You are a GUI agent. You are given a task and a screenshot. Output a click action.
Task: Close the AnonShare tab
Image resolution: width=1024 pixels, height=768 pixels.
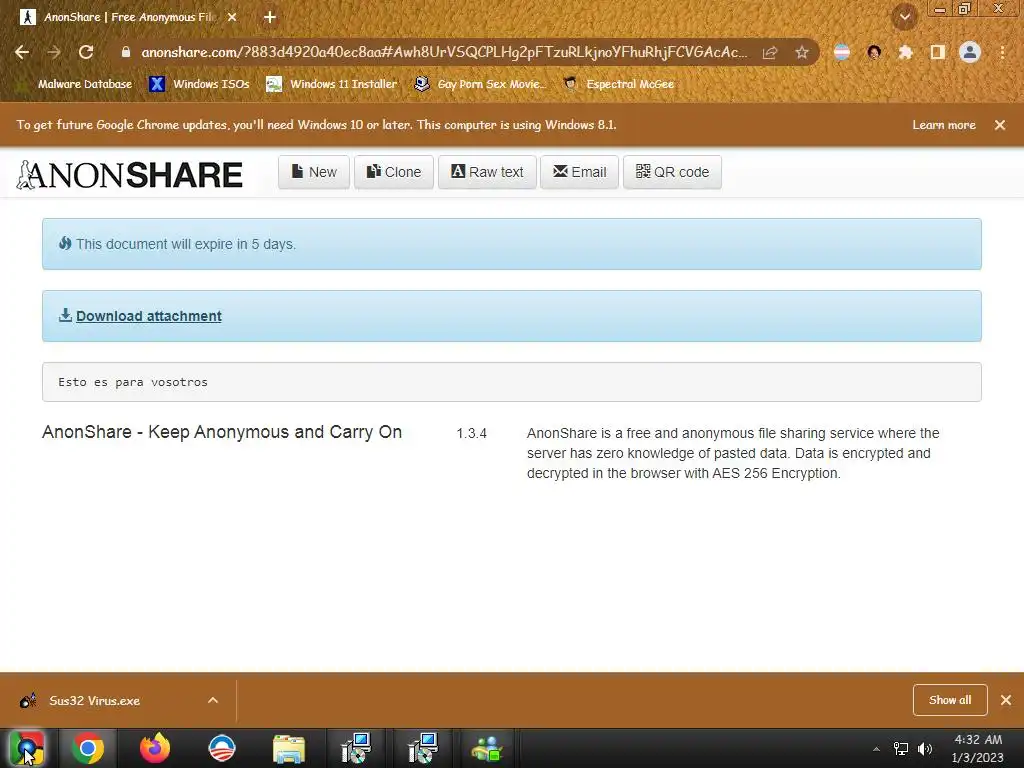pyautogui.click(x=232, y=18)
